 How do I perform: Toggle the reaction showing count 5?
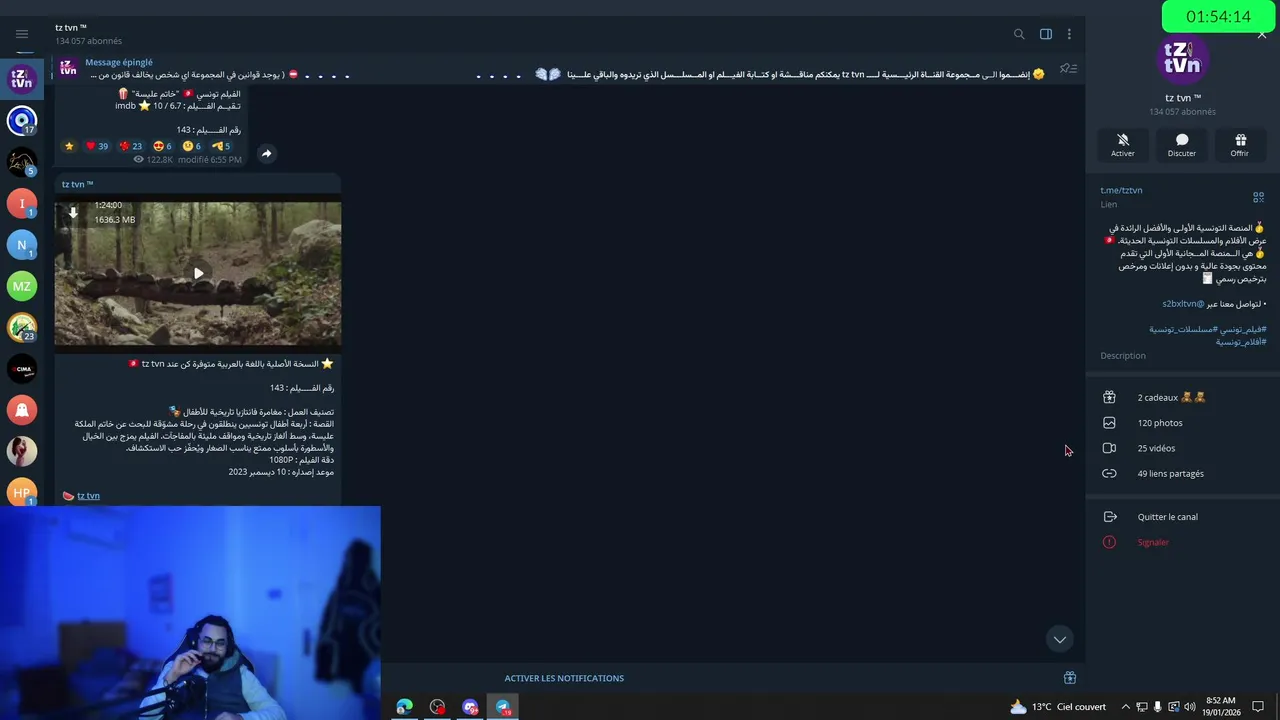[x=221, y=146]
